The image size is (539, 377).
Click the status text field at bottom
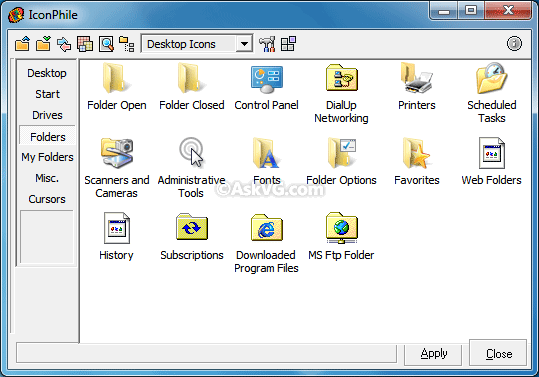[x=206, y=354]
